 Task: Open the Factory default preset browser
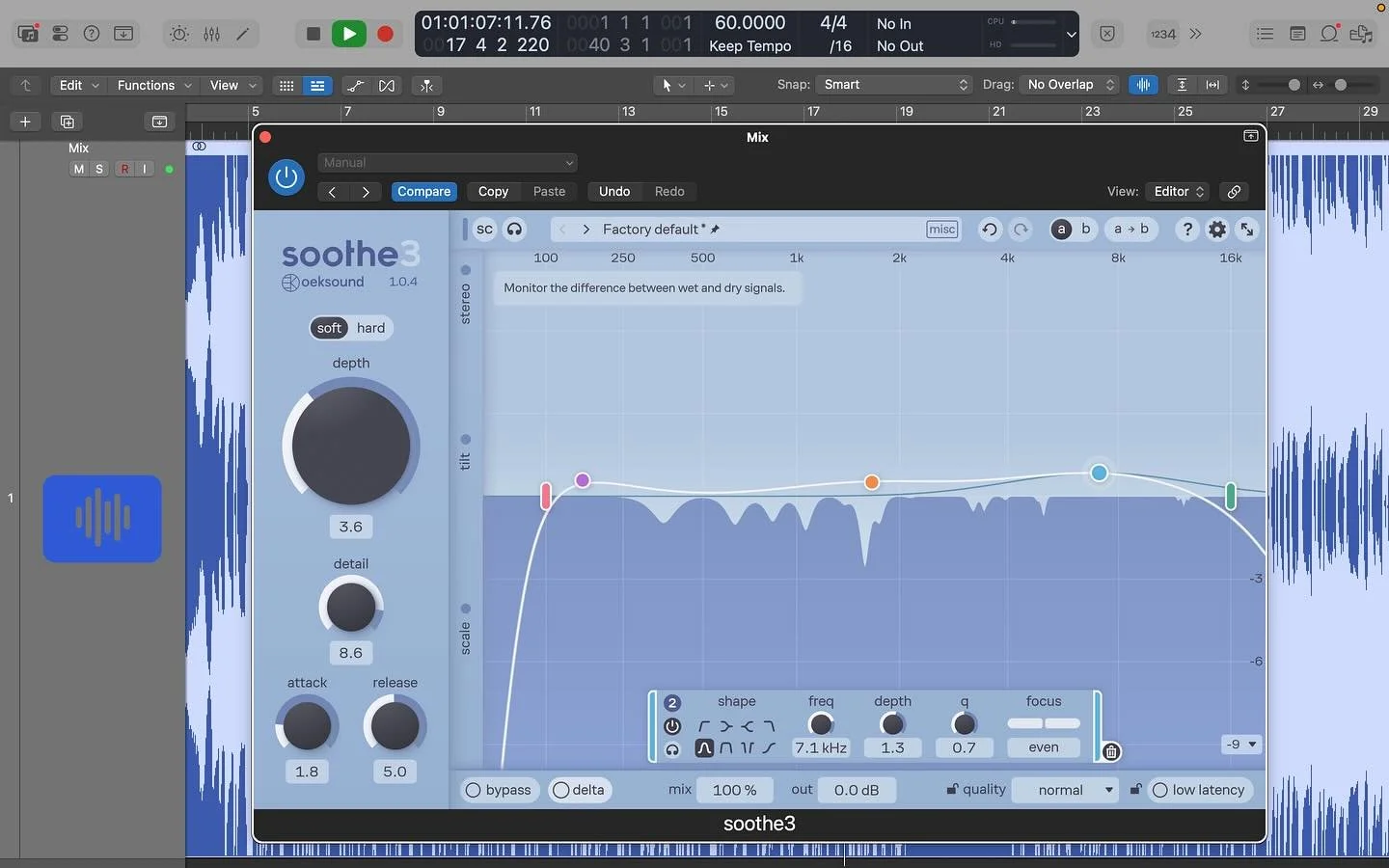point(661,230)
